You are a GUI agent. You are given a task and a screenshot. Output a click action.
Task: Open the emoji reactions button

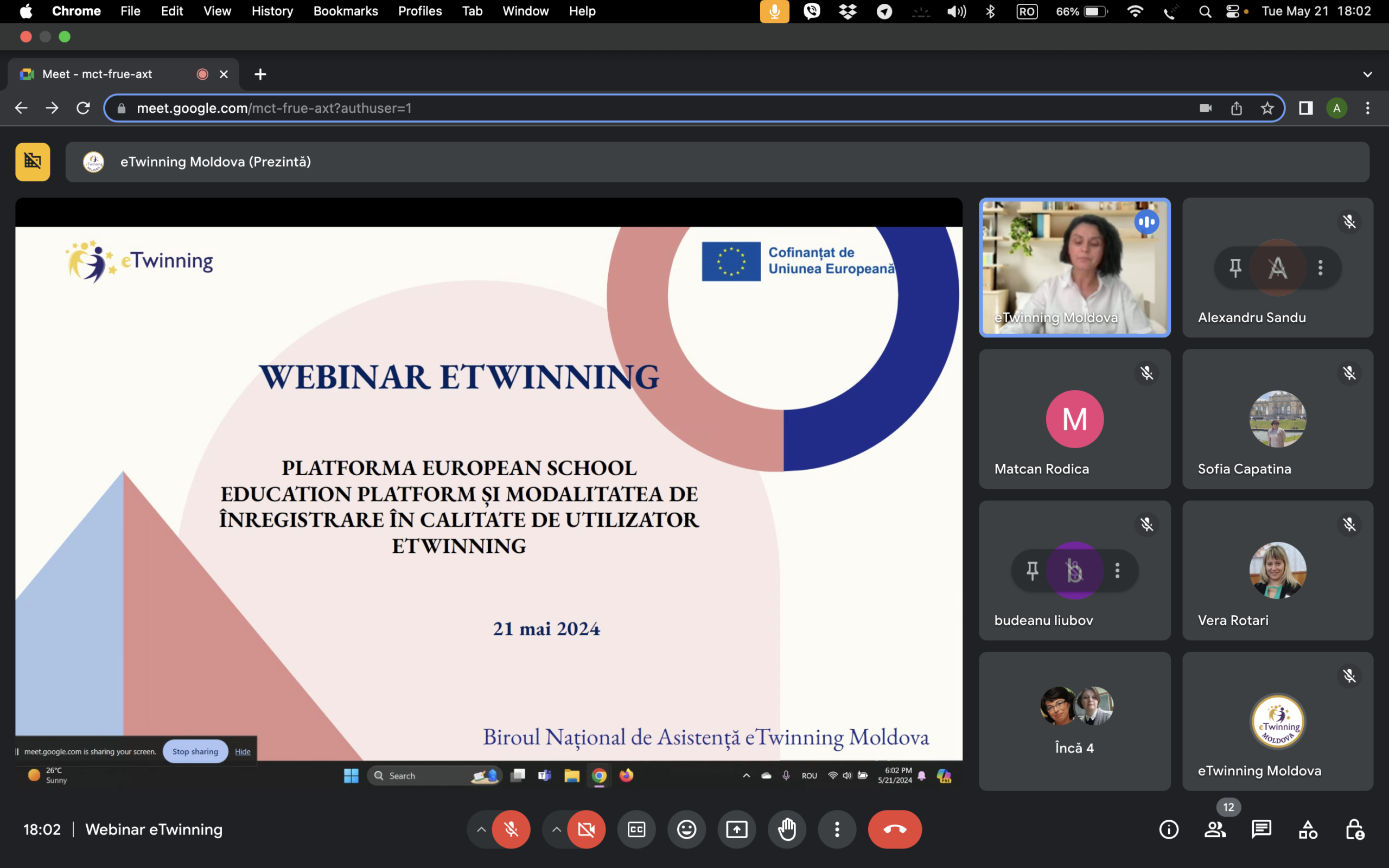click(x=686, y=829)
